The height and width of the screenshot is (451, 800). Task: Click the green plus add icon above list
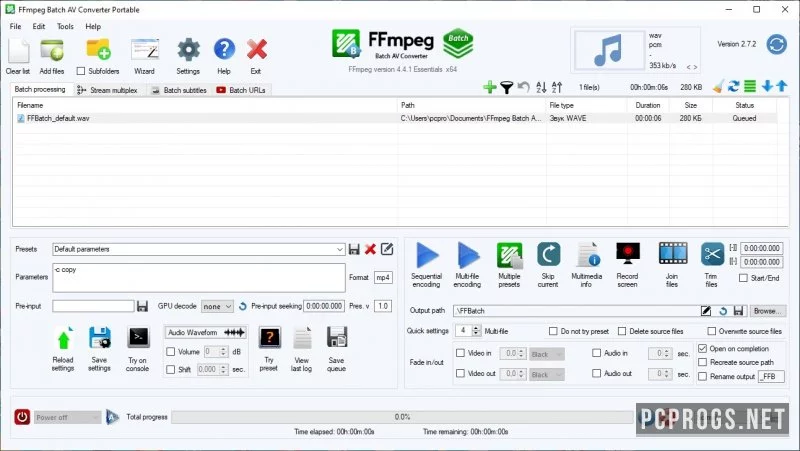click(x=490, y=87)
